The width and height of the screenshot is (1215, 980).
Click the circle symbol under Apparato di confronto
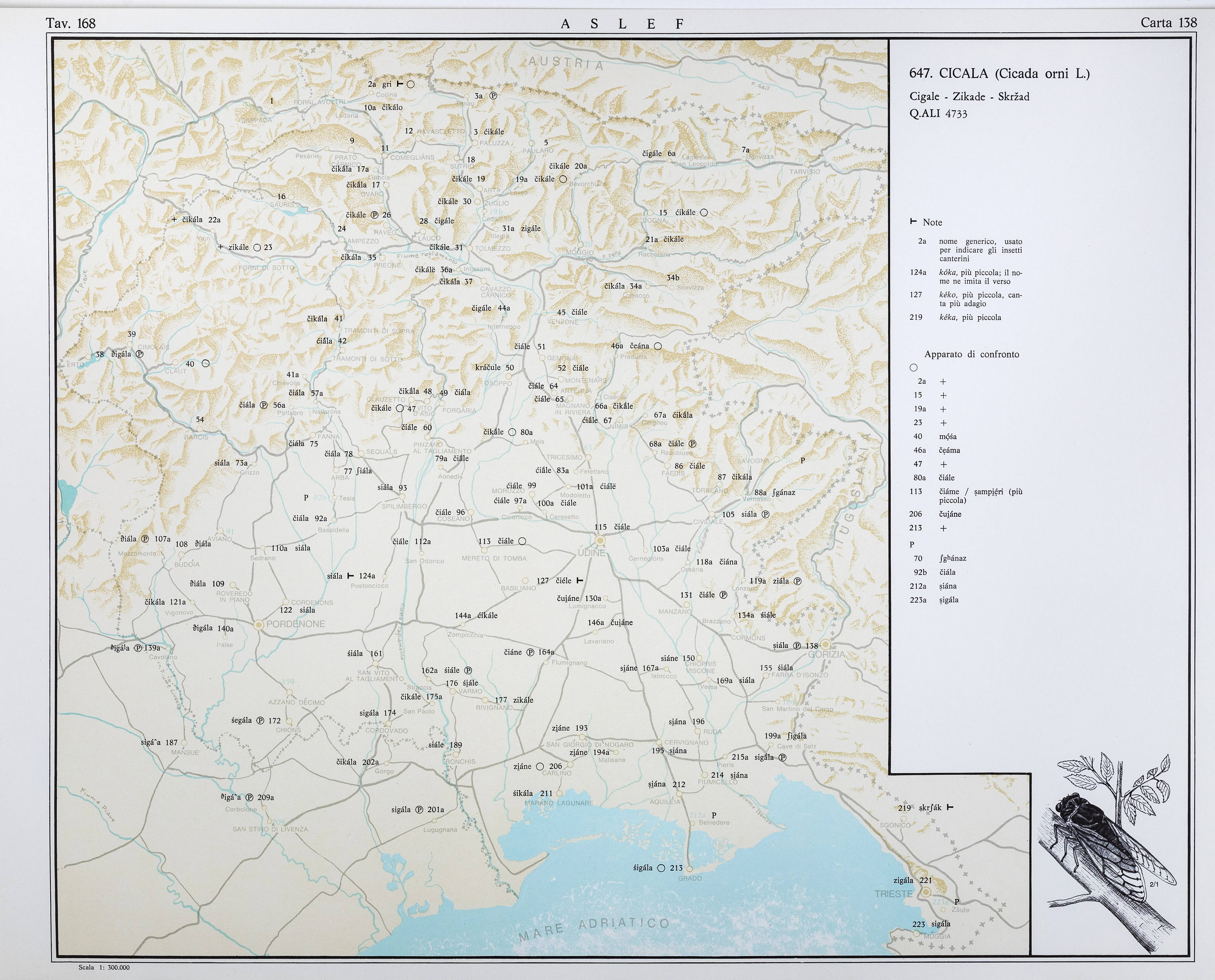pyautogui.click(x=914, y=367)
